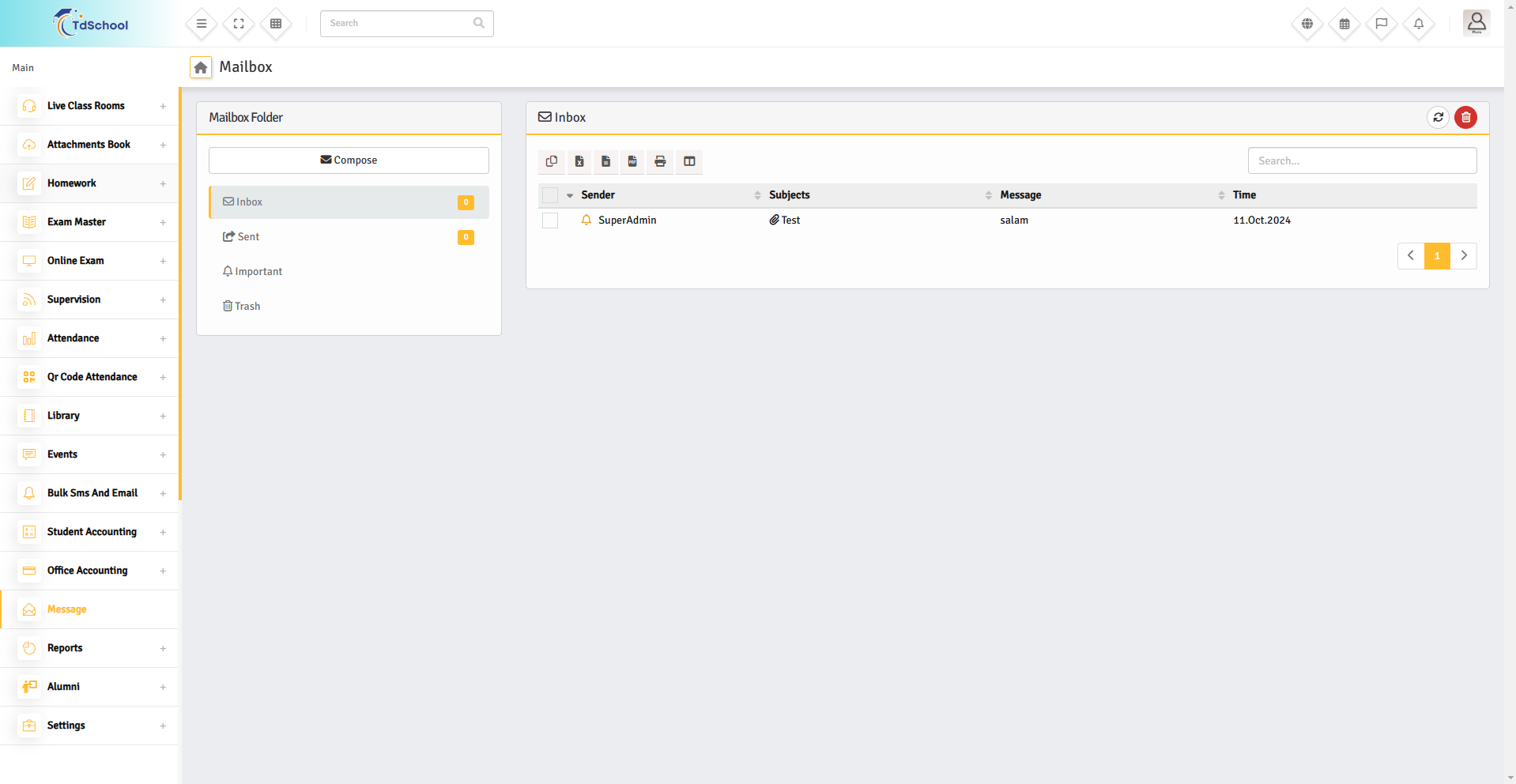Print the inbox table

tap(660, 161)
